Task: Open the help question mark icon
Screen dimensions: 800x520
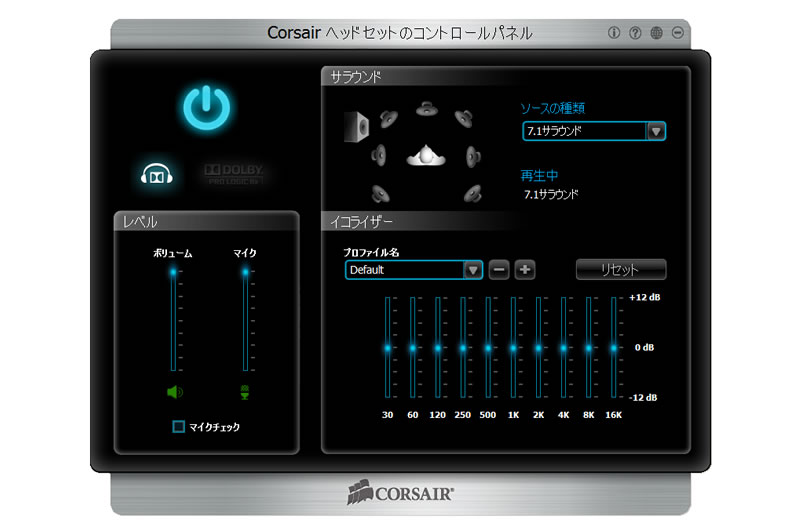Action: click(635, 33)
